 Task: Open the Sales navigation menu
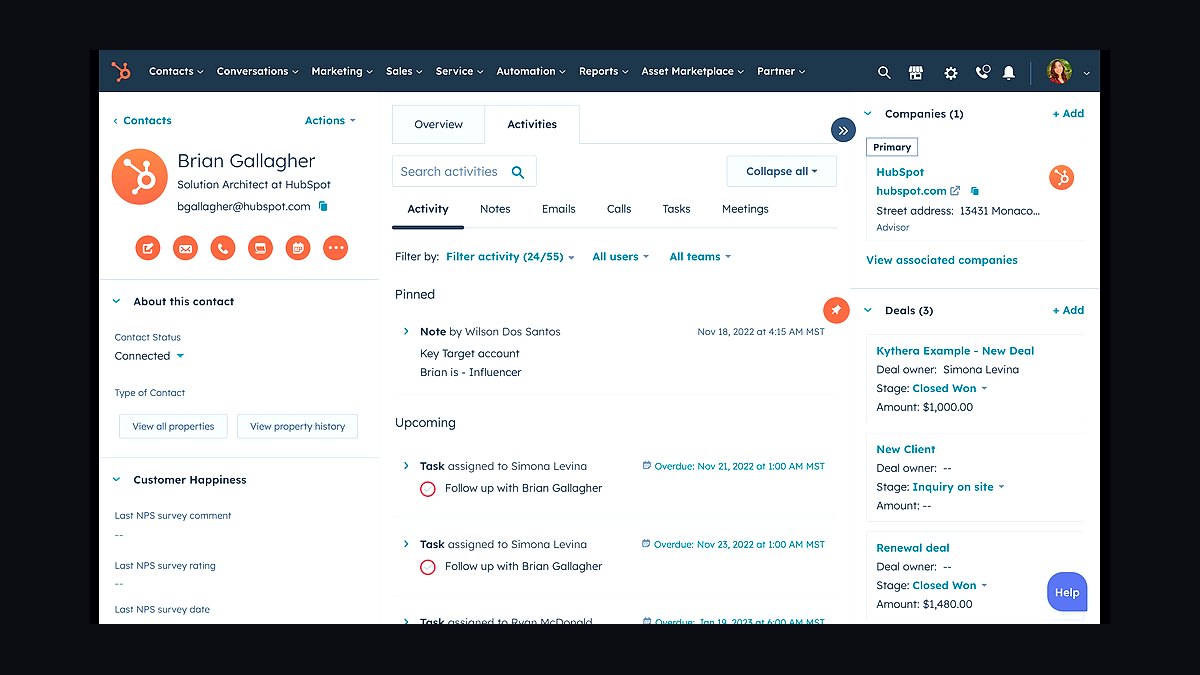coord(404,72)
